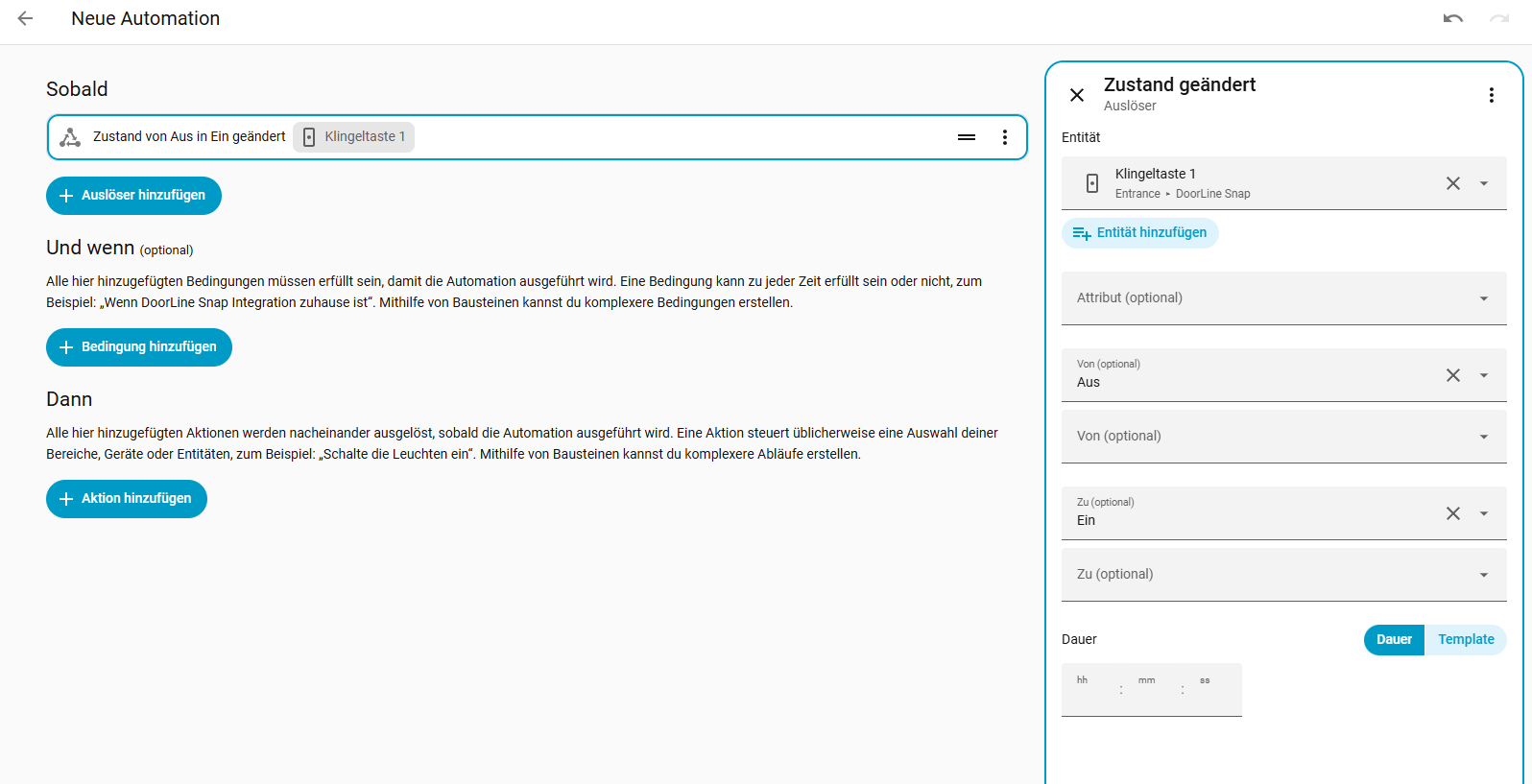Click the doorbell icon in Entität field
1532x784 pixels.
(1092, 183)
